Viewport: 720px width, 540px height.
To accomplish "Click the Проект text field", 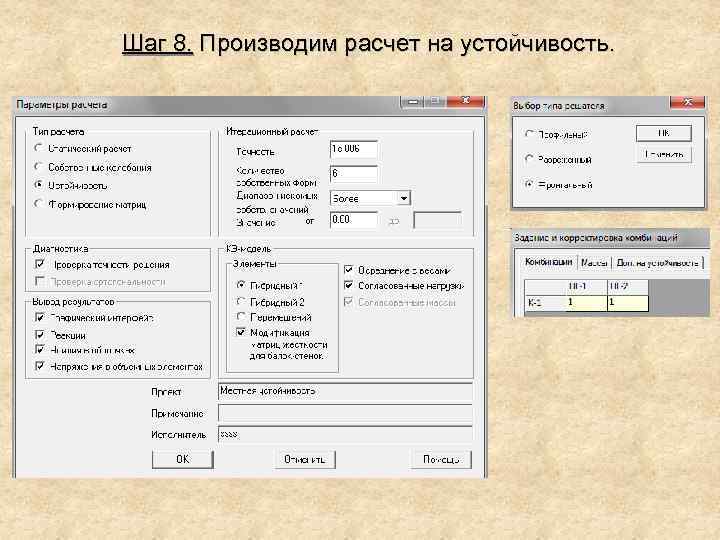I will 345,391.
